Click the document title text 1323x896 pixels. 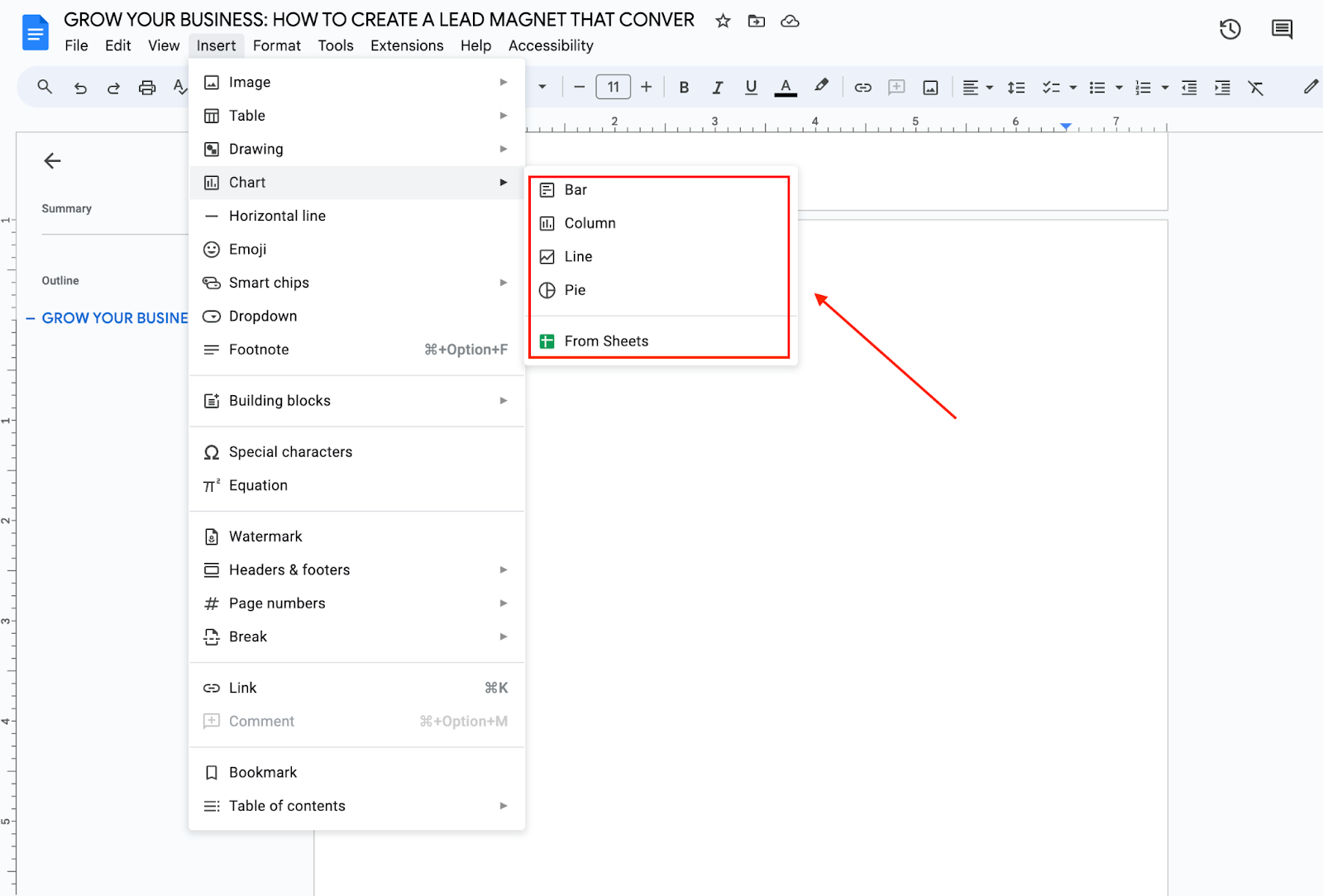point(379,20)
